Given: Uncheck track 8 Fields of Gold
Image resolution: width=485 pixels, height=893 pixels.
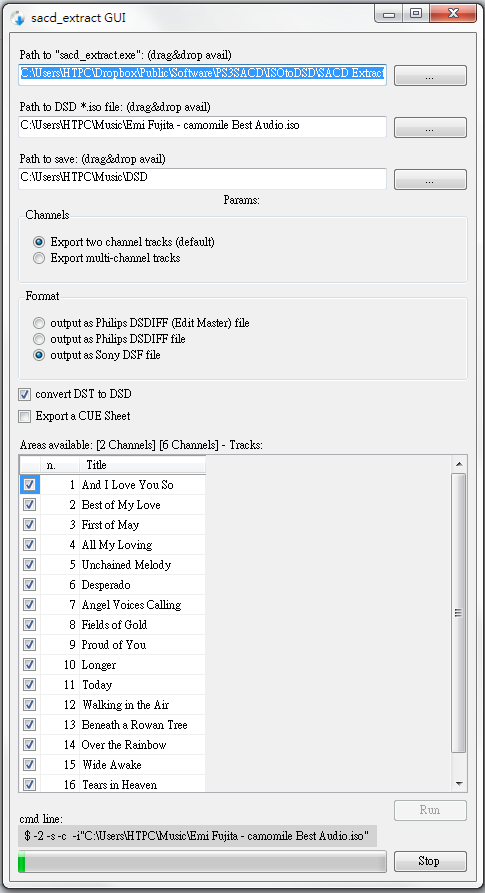Looking at the screenshot, I should click(30, 624).
